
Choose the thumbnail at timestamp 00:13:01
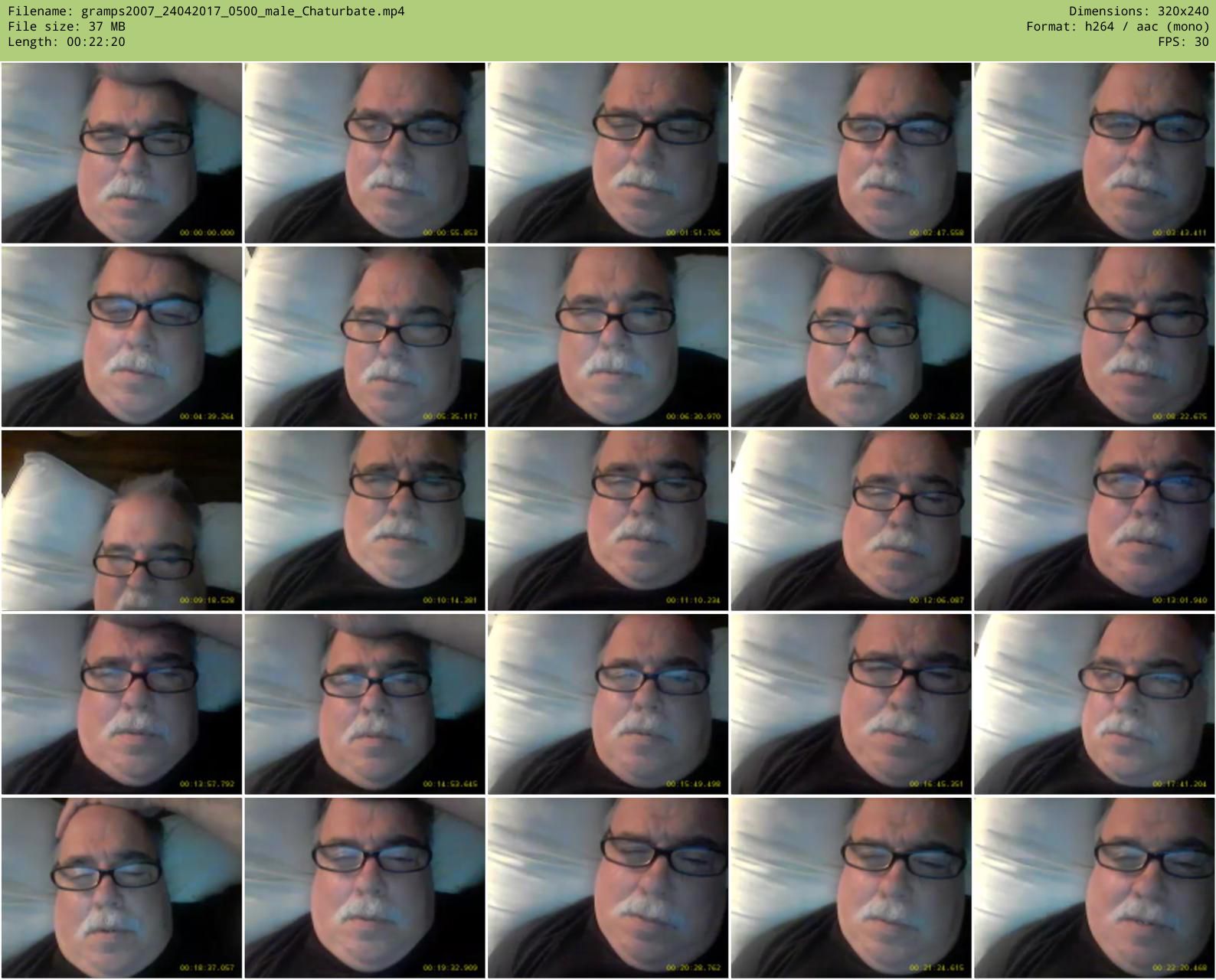tap(1094, 521)
